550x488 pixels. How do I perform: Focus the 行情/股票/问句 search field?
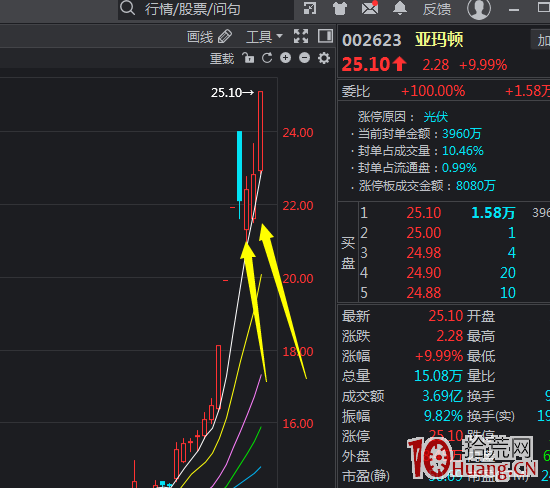pos(206,9)
